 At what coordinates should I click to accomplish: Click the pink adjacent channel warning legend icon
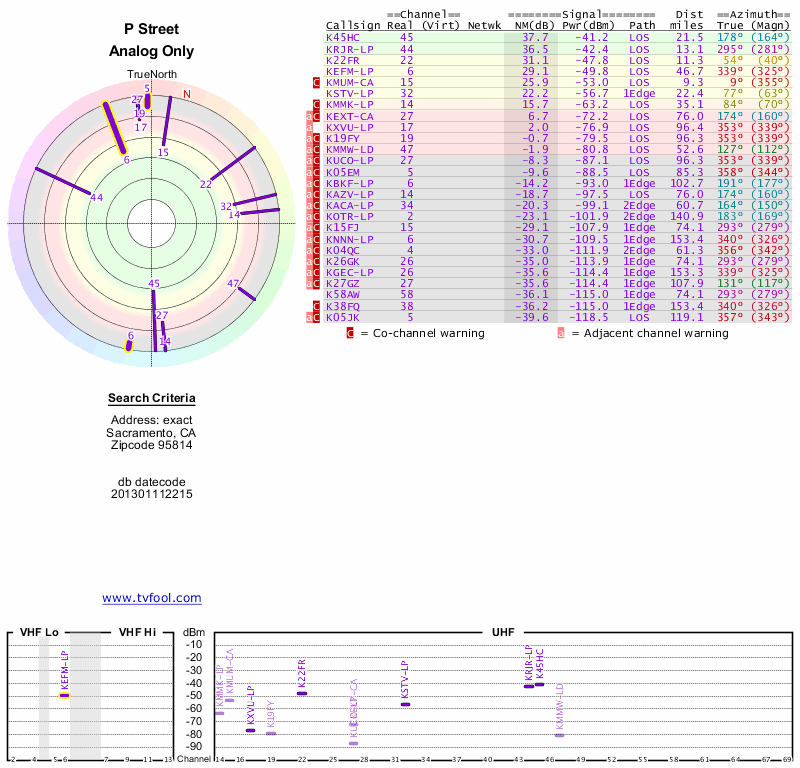pyautogui.click(x=560, y=333)
